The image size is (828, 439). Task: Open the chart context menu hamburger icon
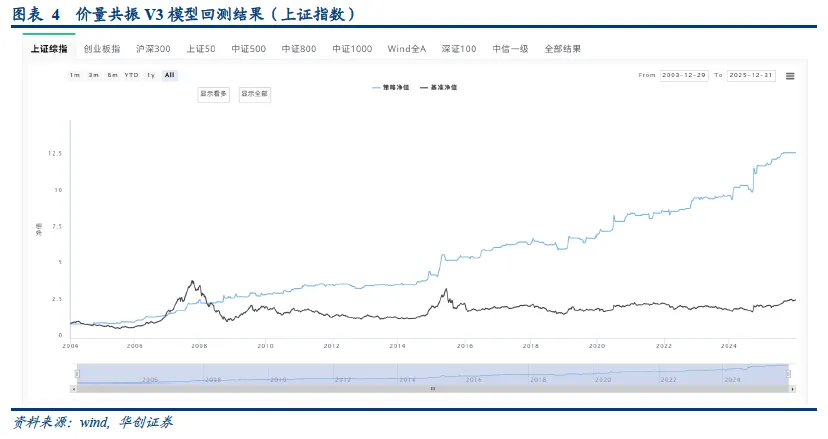pyautogui.click(x=790, y=76)
